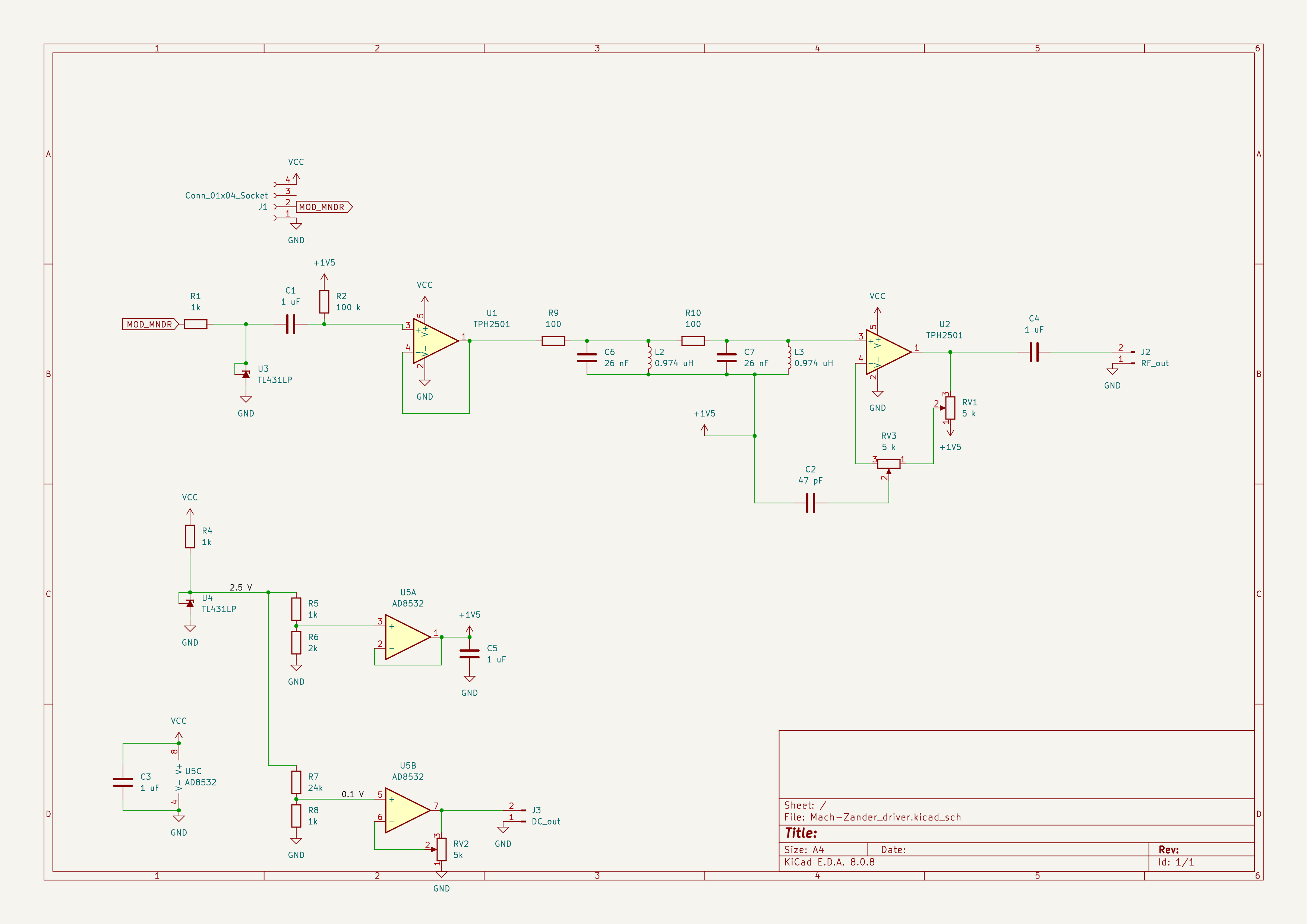
Task: Select the RV1 5 k potentiometer
Action: point(950,407)
